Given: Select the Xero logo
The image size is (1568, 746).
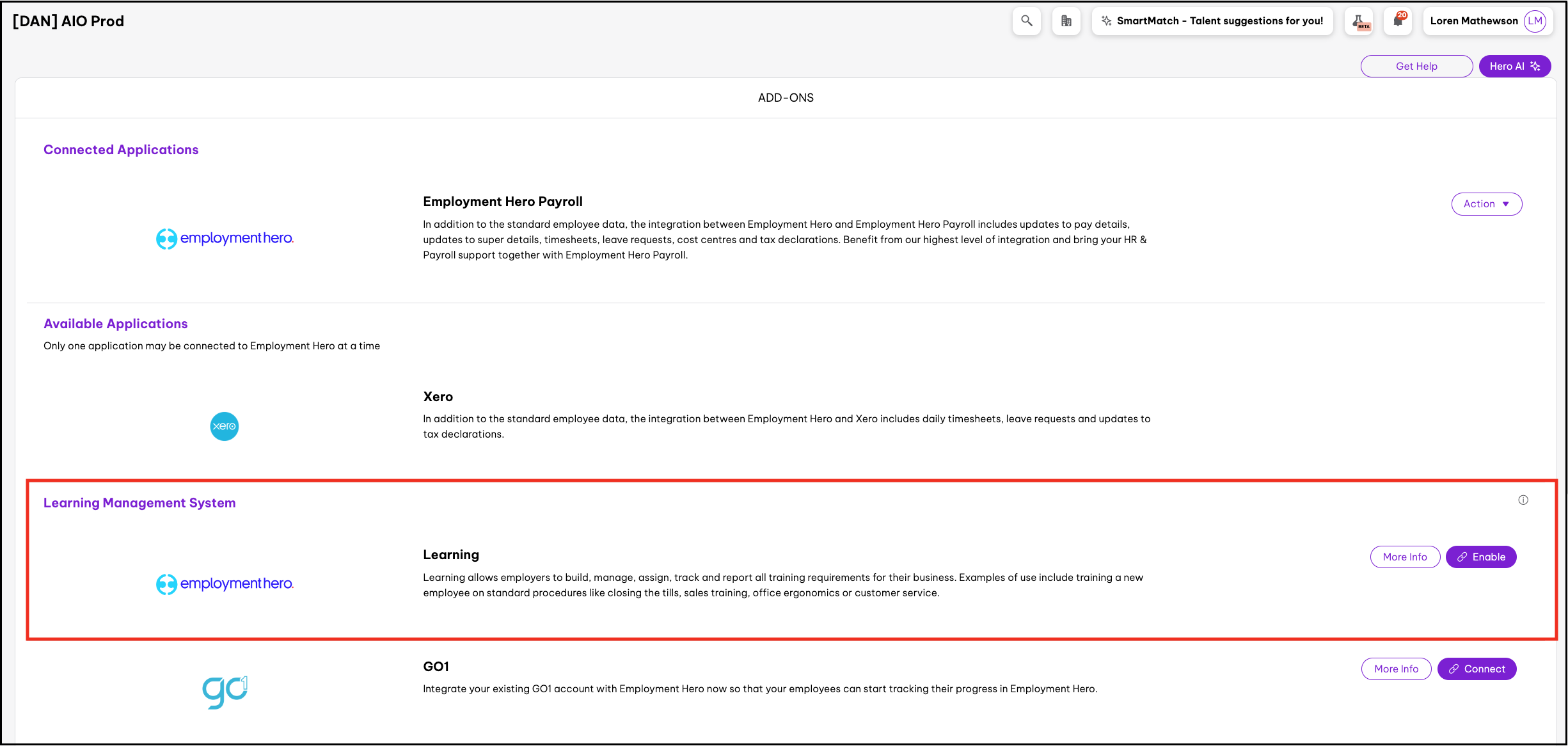Looking at the screenshot, I should (x=224, y=426).
